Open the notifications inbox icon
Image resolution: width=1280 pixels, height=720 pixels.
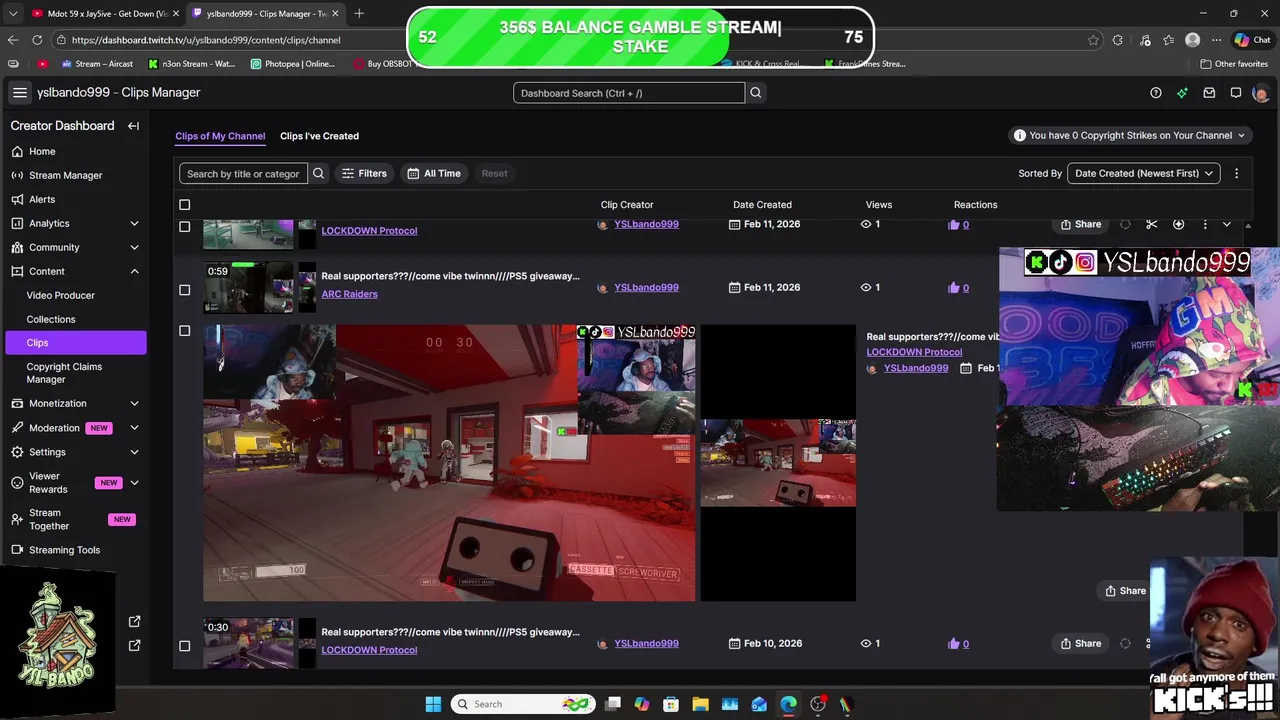(x=1209, y=93)
